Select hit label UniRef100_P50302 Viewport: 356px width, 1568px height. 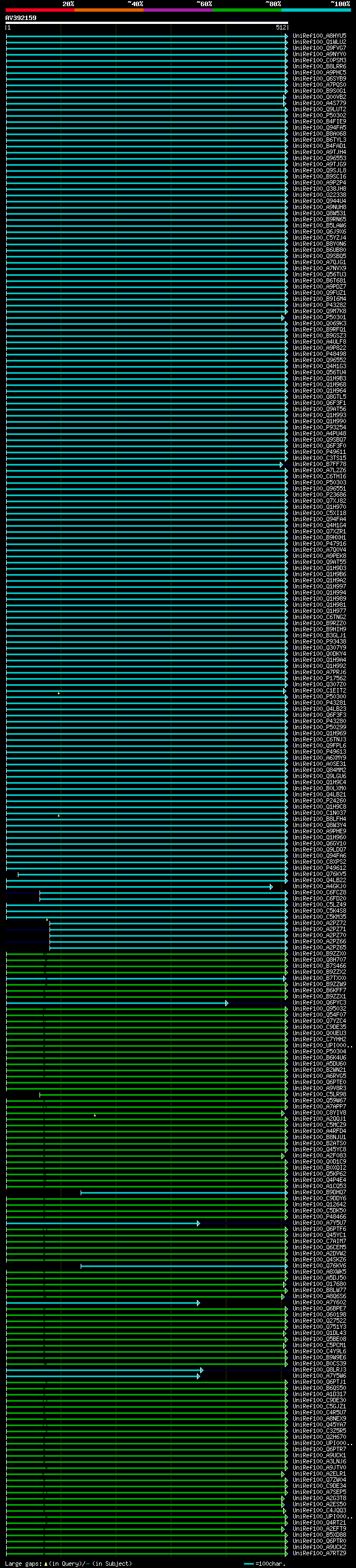coord(319,115)
